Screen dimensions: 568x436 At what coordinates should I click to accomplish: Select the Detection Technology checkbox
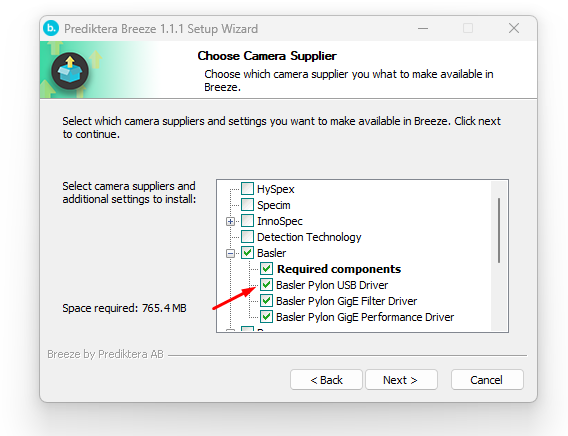click(x=247, y=236)
